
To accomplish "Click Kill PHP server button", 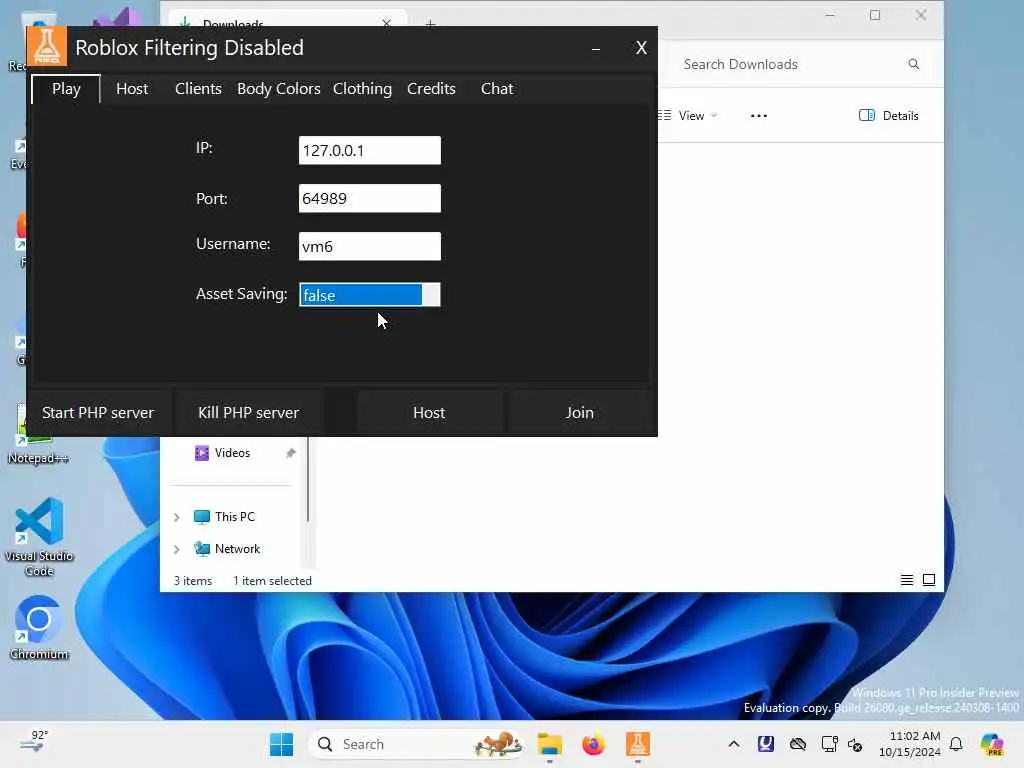I will click(x=248, y=413).
